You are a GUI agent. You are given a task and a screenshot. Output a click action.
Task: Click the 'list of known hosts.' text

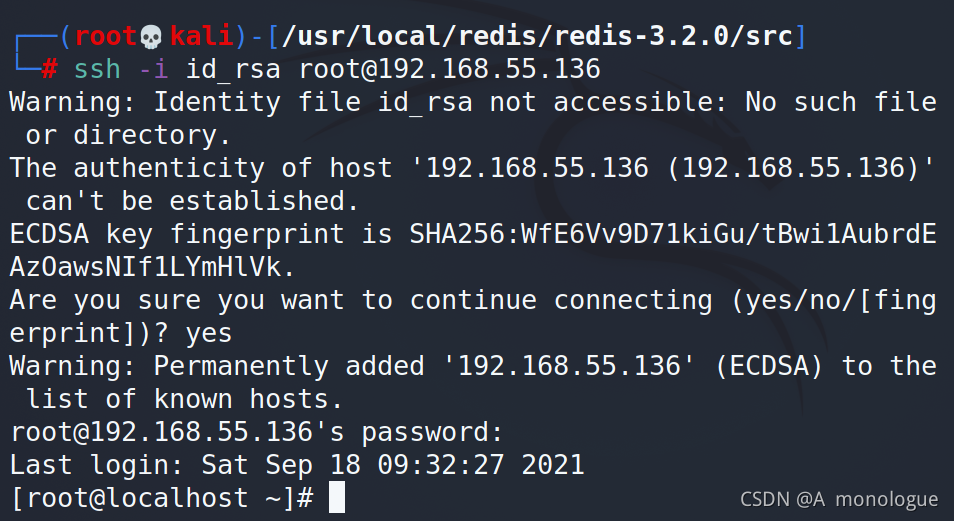point(185,399)
